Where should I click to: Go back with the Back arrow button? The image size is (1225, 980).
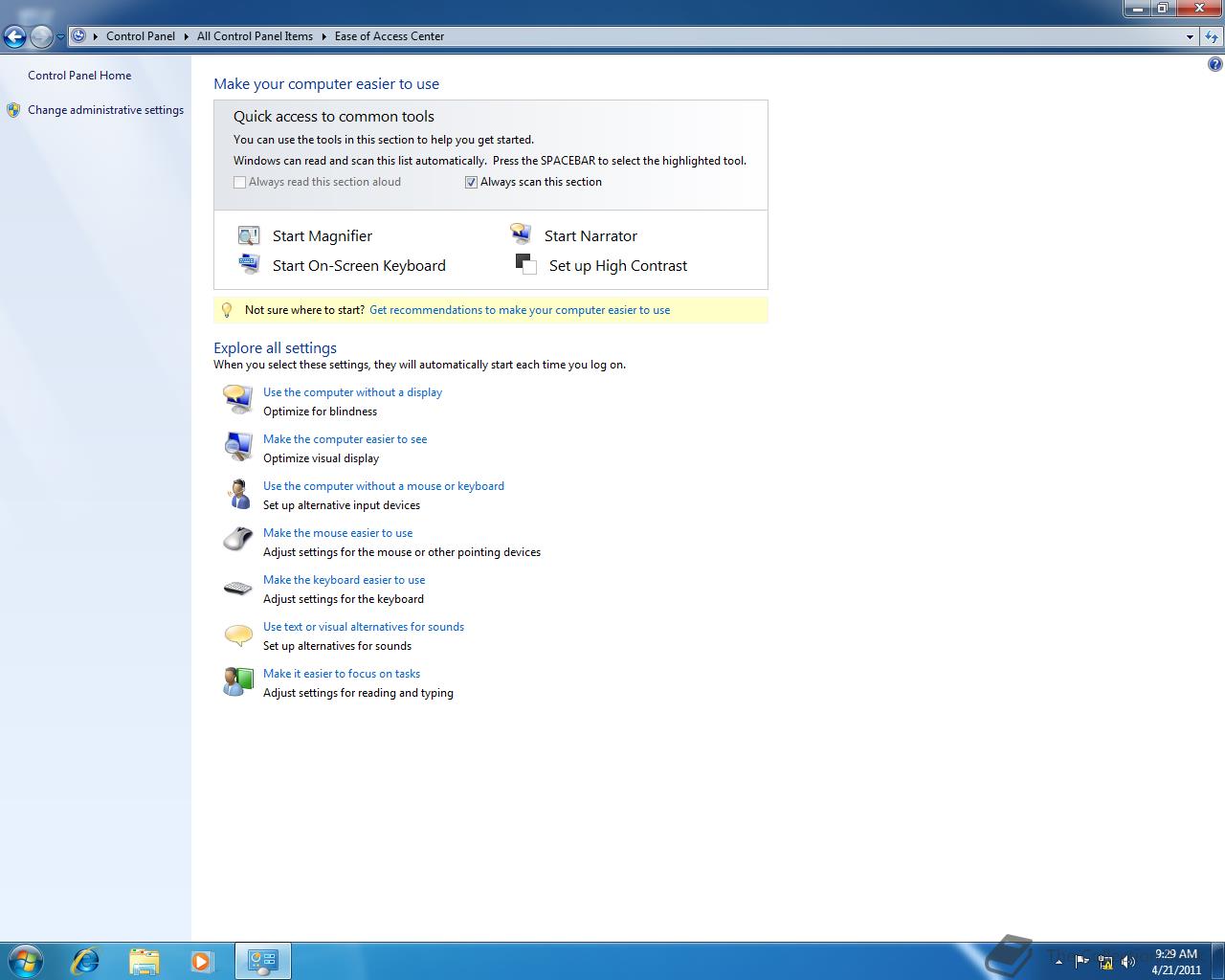[x=14, y=37]
